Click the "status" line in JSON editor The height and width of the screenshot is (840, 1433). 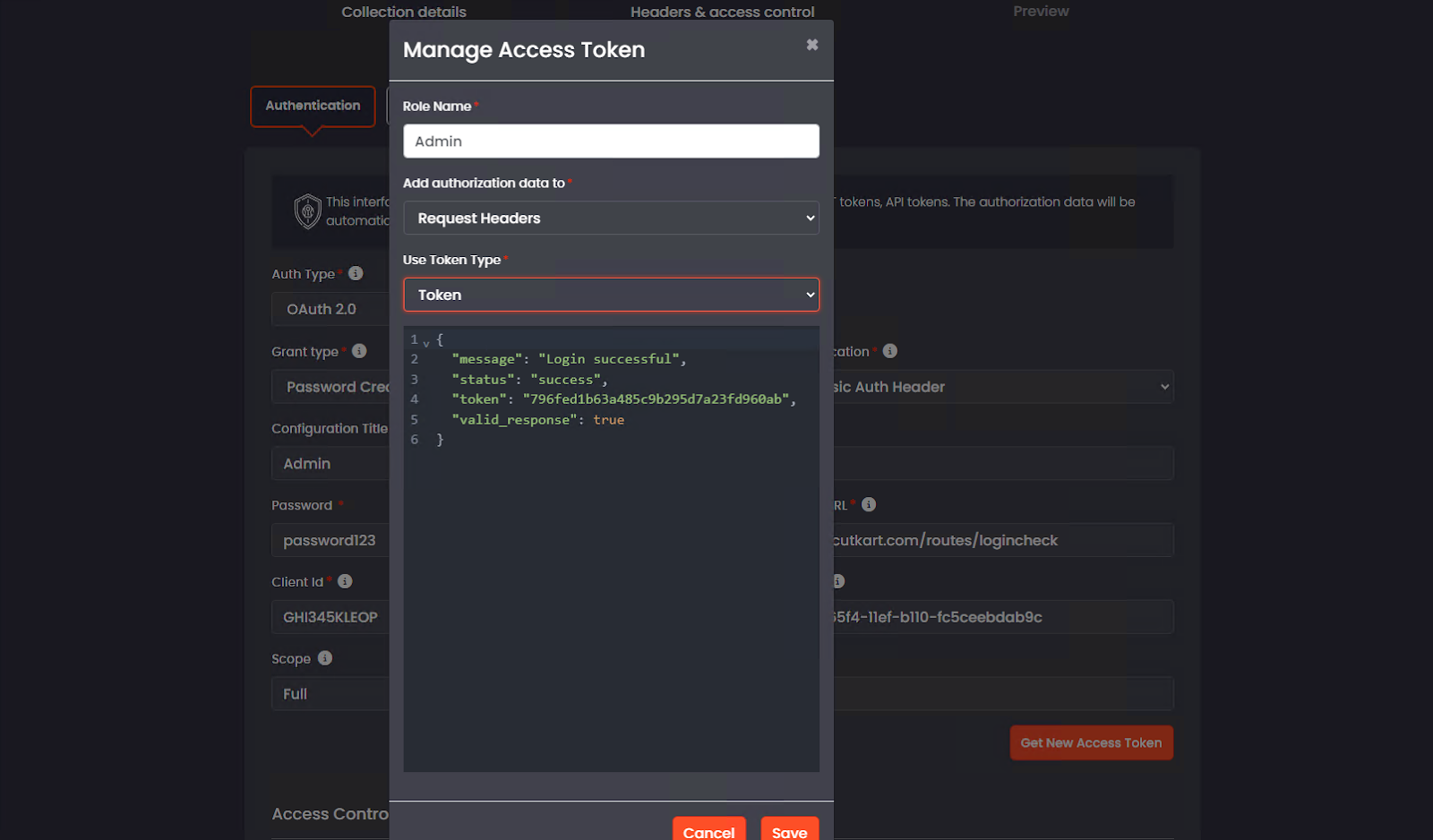[x=529, y=380]
